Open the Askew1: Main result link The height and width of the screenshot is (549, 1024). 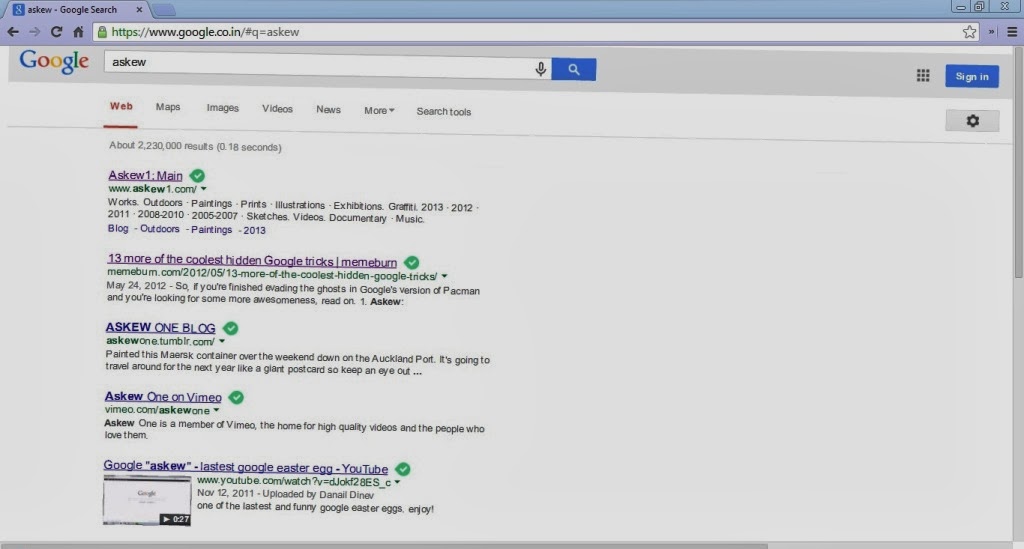(145, 176)
